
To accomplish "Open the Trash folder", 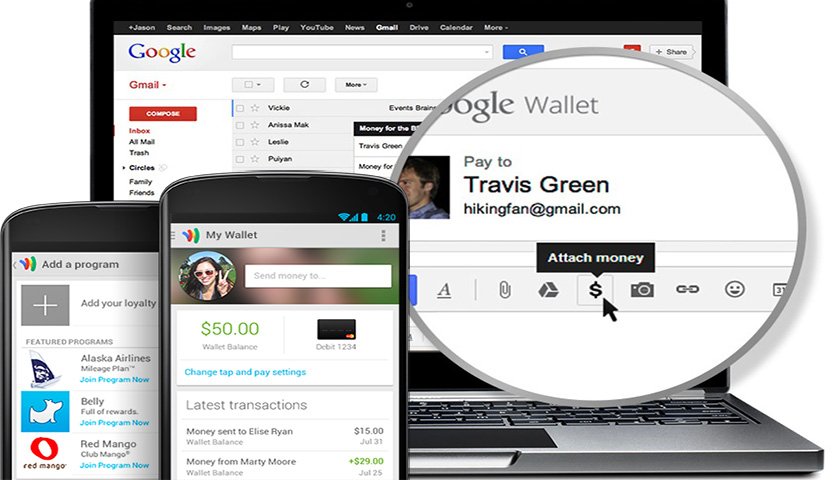I will tap(139, 153).
